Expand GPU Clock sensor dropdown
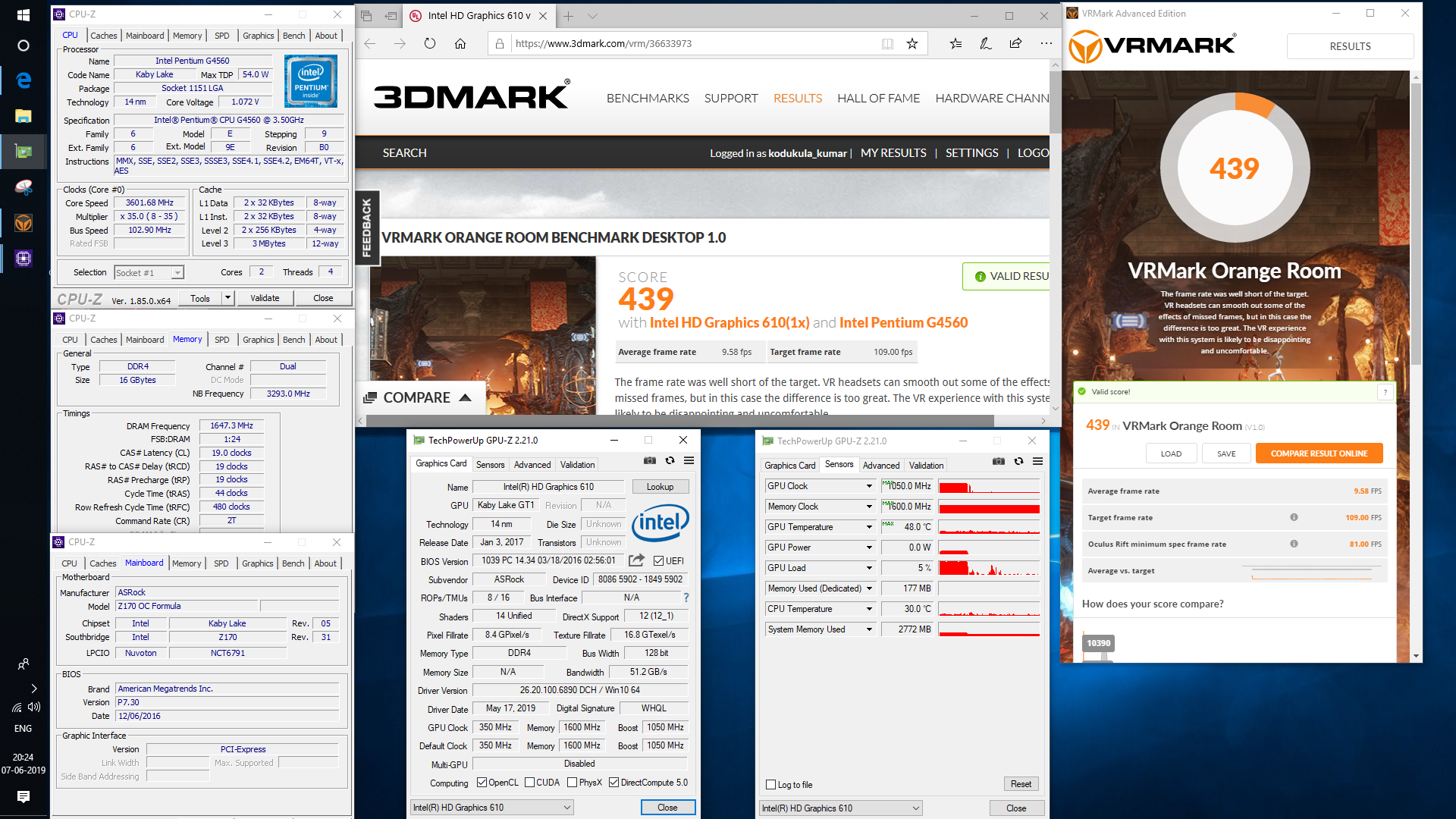This screenshot has width=1456, height=819. pyautogui.click(x=869, y=486)
